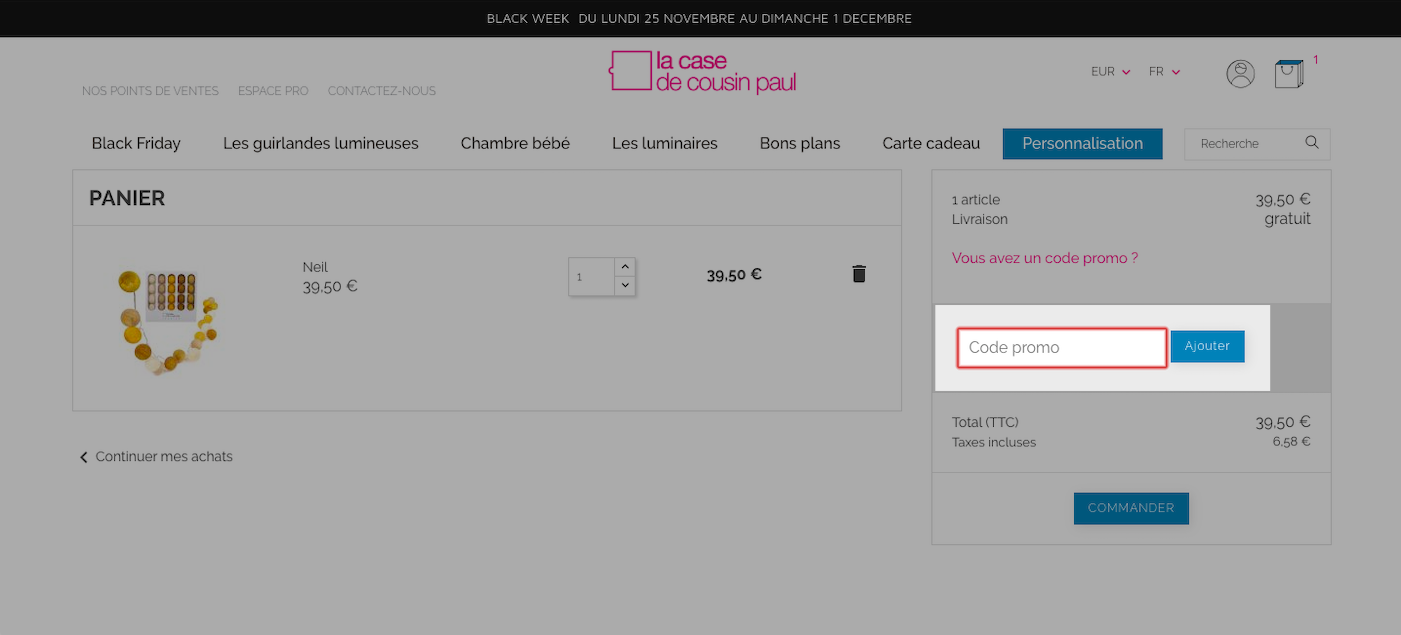Image resolution: width=1401 pixels, height=635 pixels.
Task: Click the PANIER heading
Action: [127, 198]
